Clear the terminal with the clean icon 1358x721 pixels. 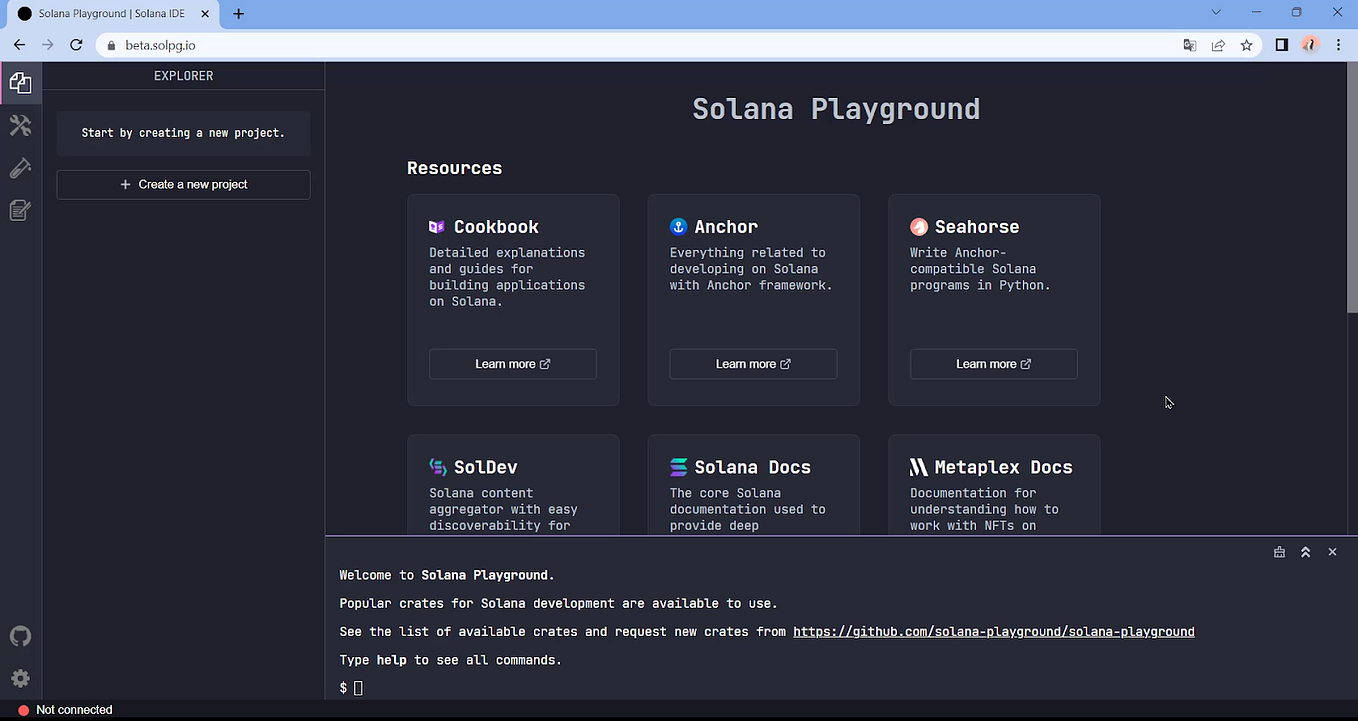click(x=1279, y=551)
